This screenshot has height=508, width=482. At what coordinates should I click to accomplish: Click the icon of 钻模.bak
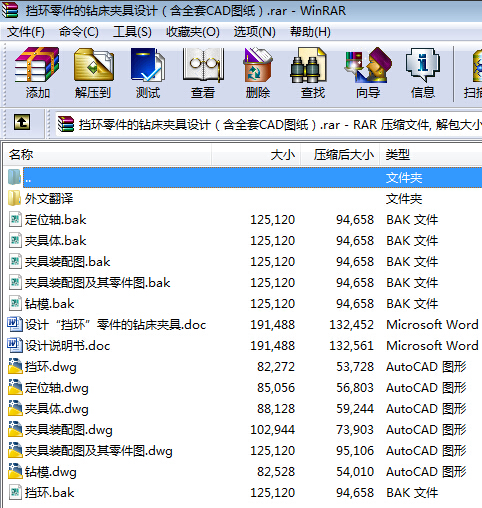tap(15, 303)
